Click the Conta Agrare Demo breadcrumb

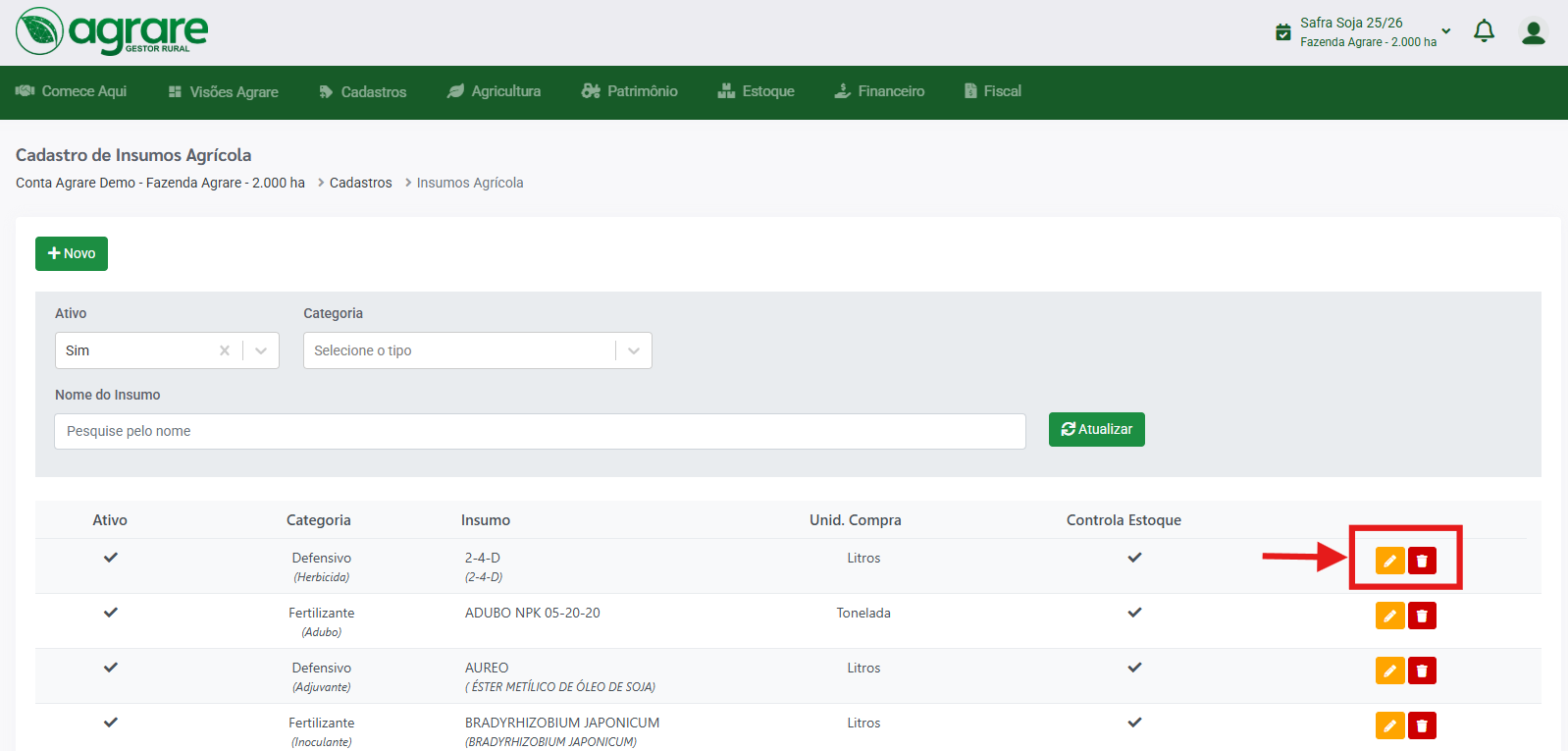(160, 183)
